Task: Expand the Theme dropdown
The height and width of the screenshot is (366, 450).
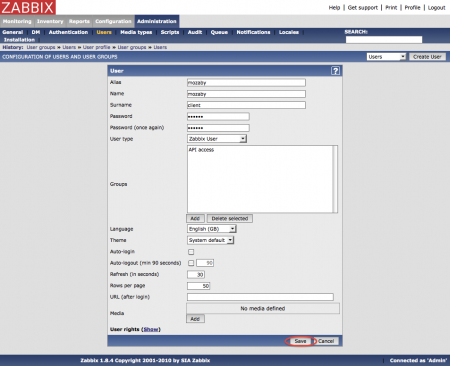Action: [210, 240]
